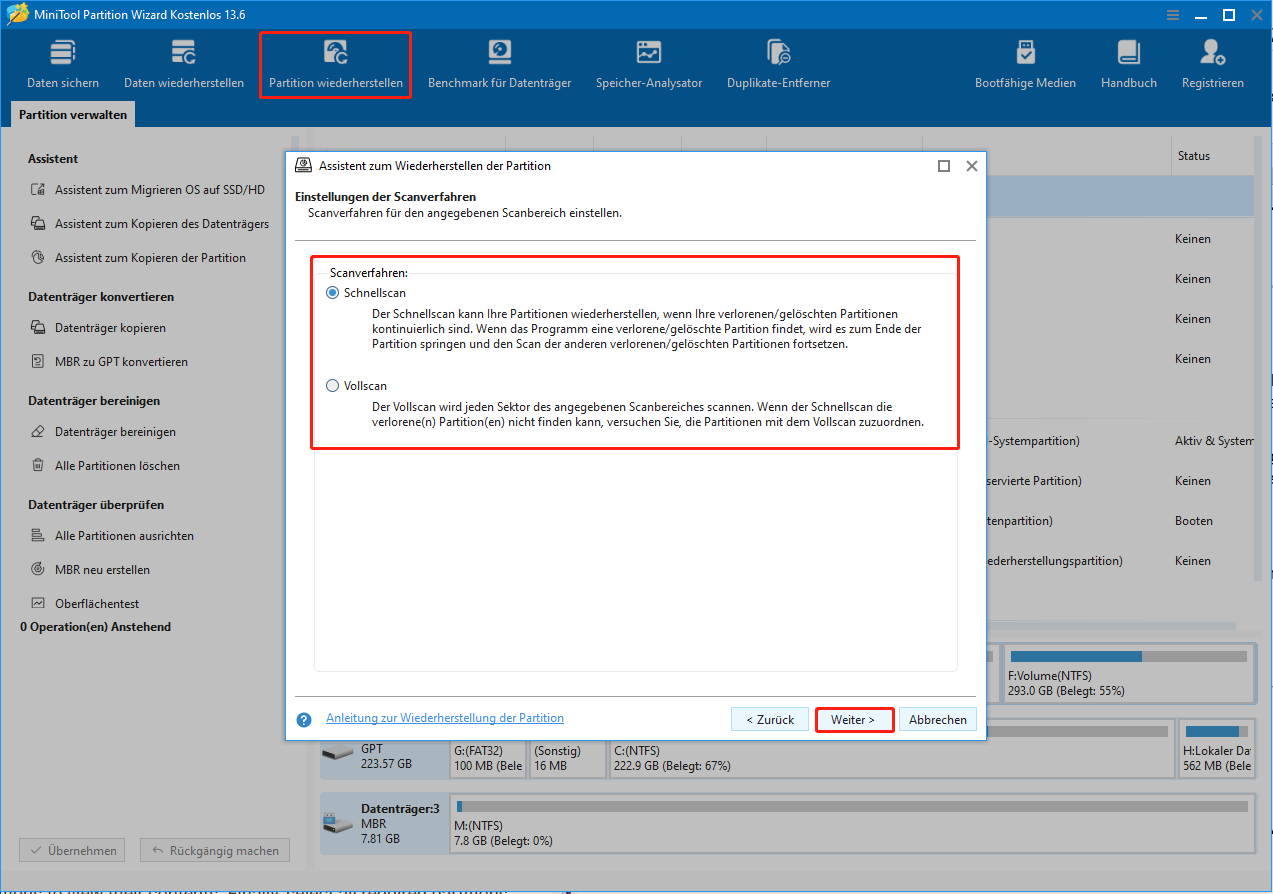Select the Schnellscan radio option
1273x894 pixels.
[x=333, y=292]
